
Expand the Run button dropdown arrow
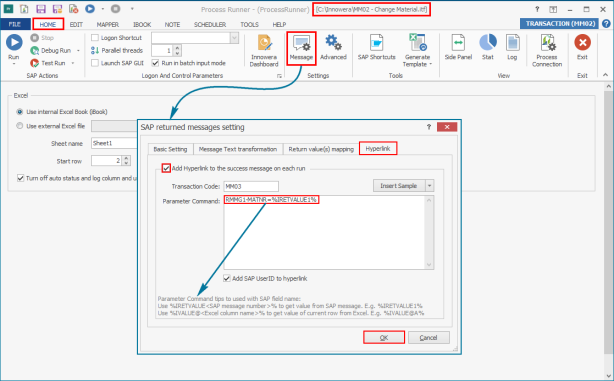[14, 64]
